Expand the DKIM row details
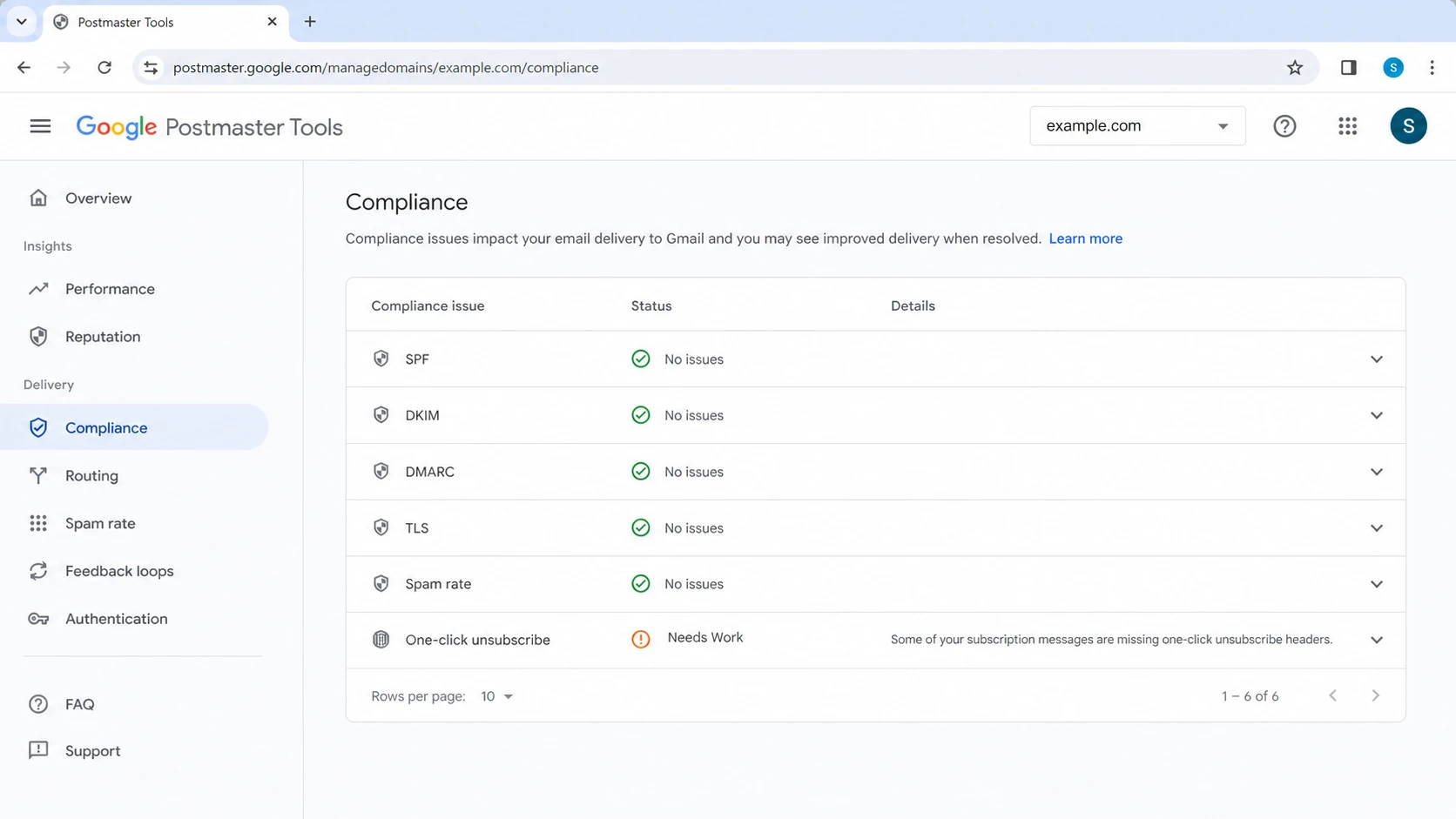This screenshot has width=1456, height=819. [1376, 415]
